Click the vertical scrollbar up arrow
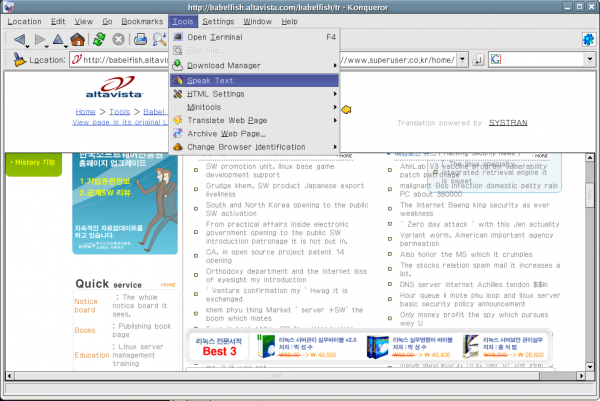This screenshot has width=600, height=401. (590, 157)
